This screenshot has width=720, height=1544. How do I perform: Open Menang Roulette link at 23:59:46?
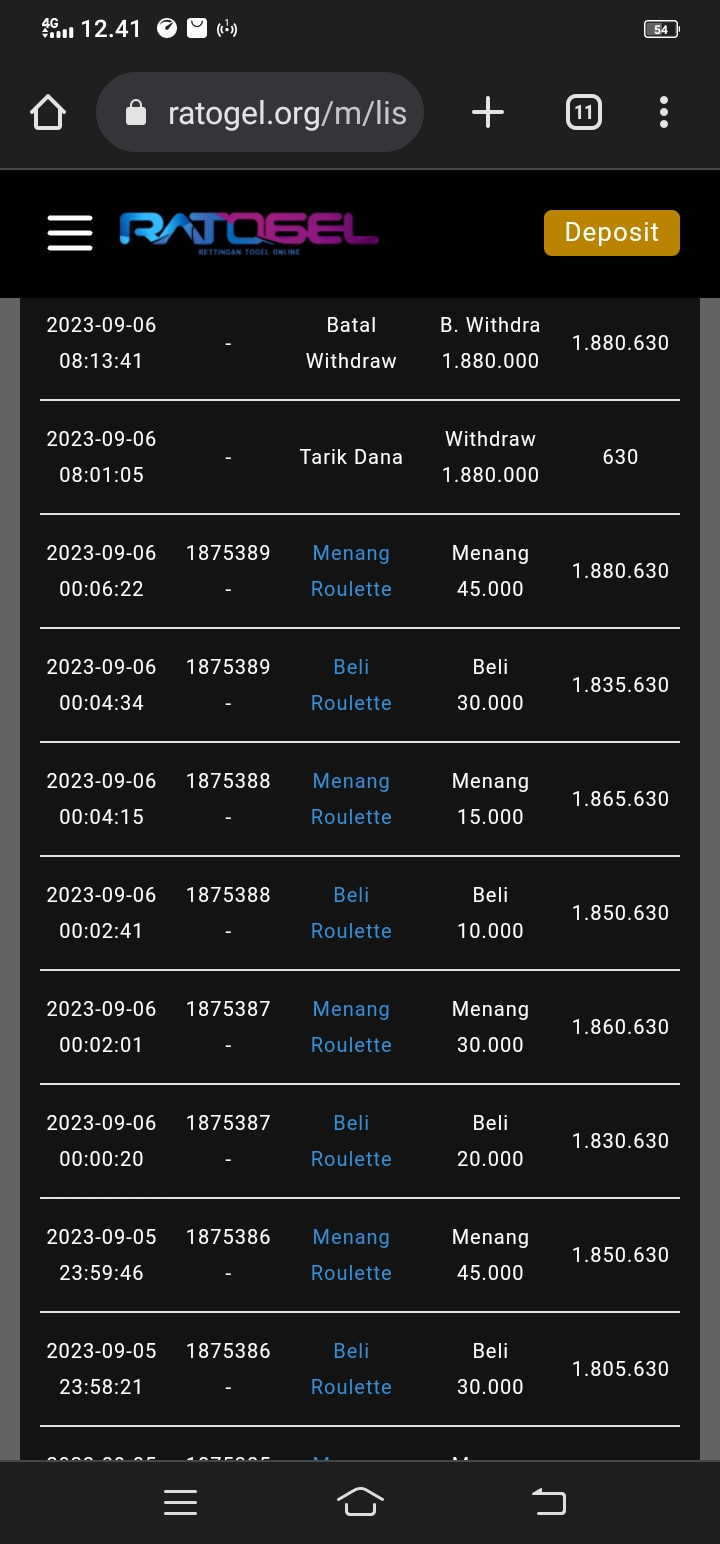click(351, 1255)
